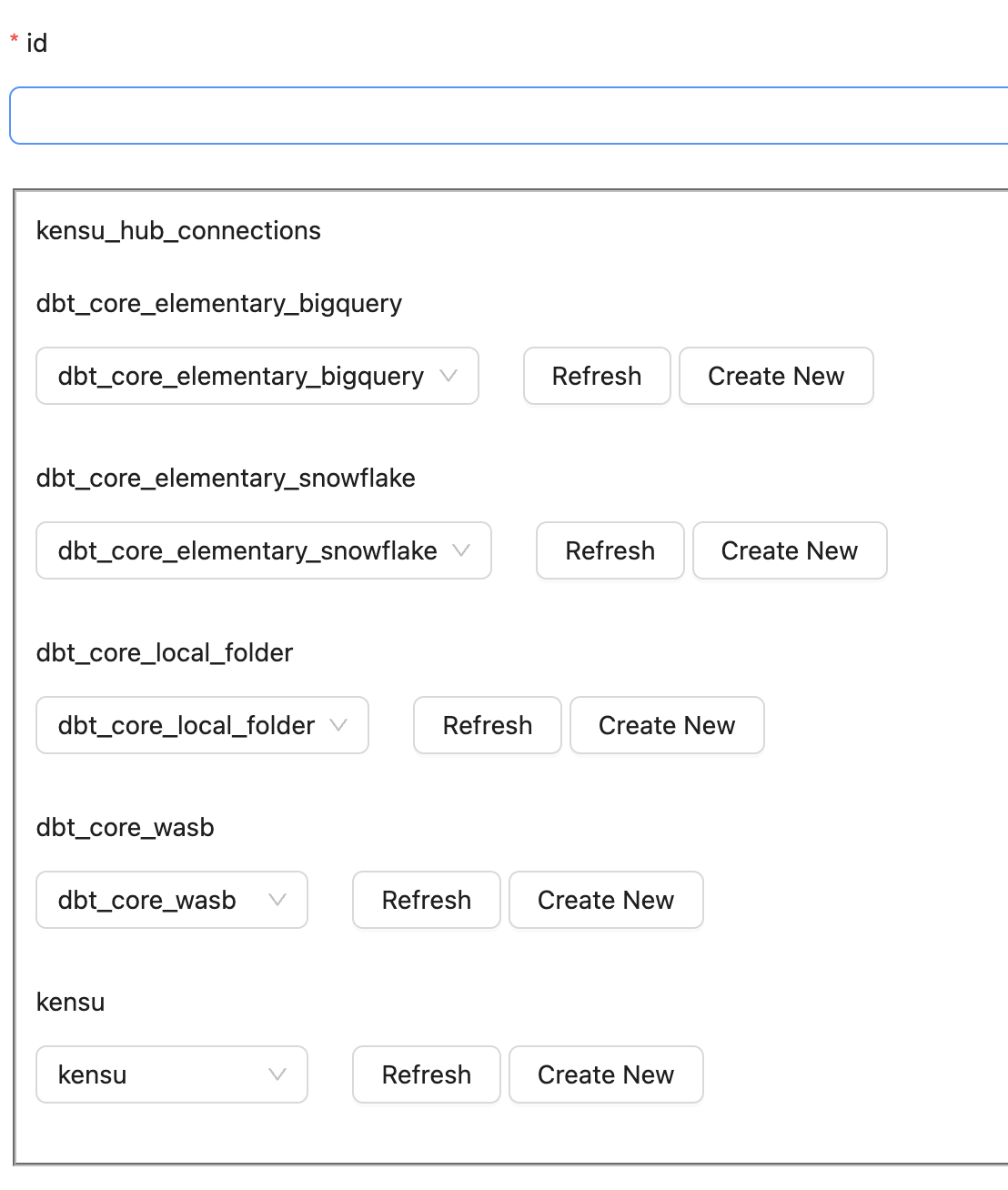The height and width of the screenshot is (1190, 1008).
Task: Create New connection for dbt_core_wasb
Action: tap(606, 900)
